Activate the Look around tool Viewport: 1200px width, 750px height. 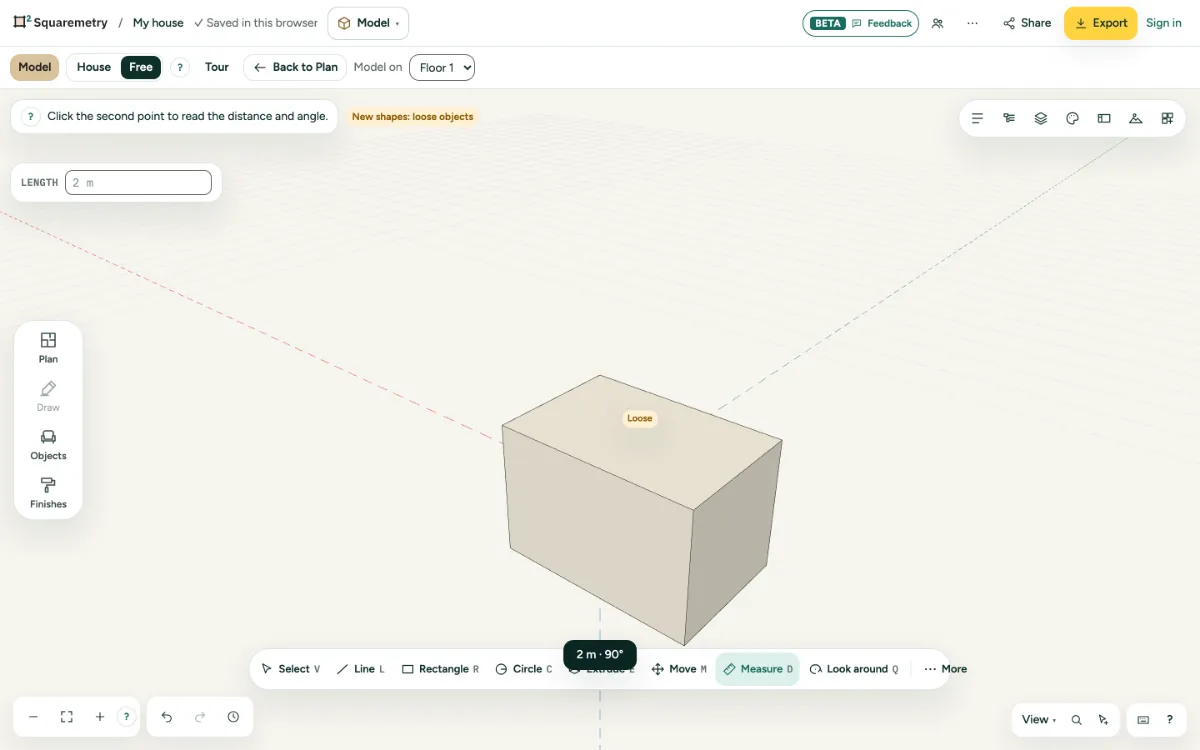[854, 669]
